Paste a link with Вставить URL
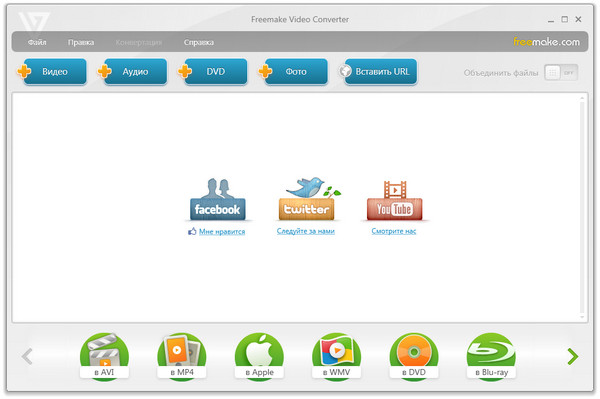 tap(378, 72)
